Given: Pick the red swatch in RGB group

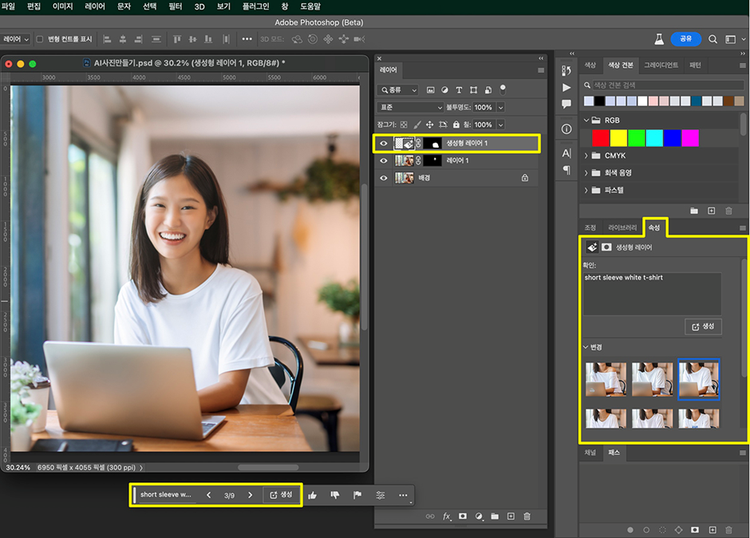Looking at the screenshot, I should coord(601,138).
